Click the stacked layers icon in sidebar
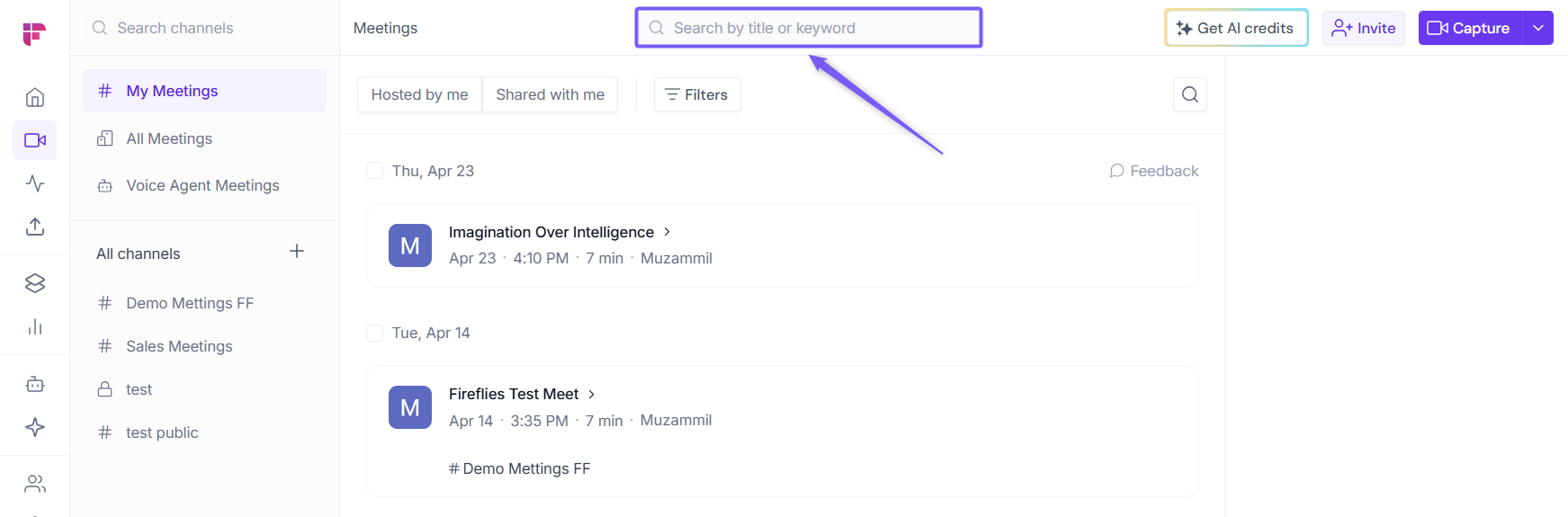Image resolution: width=1568 pixels, height=517 pixels. (x=35, y=283)
